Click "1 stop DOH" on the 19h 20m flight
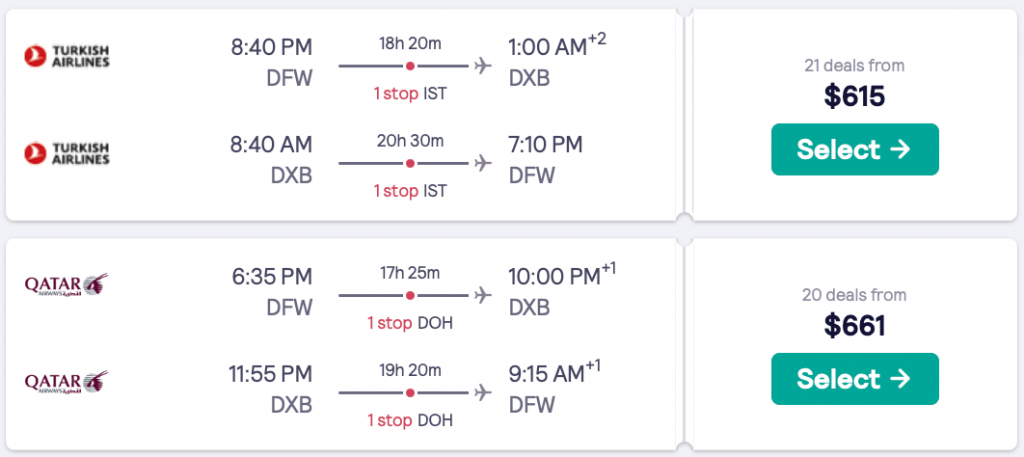This screenshot has height=457, width=1024. tap(410, 419)
